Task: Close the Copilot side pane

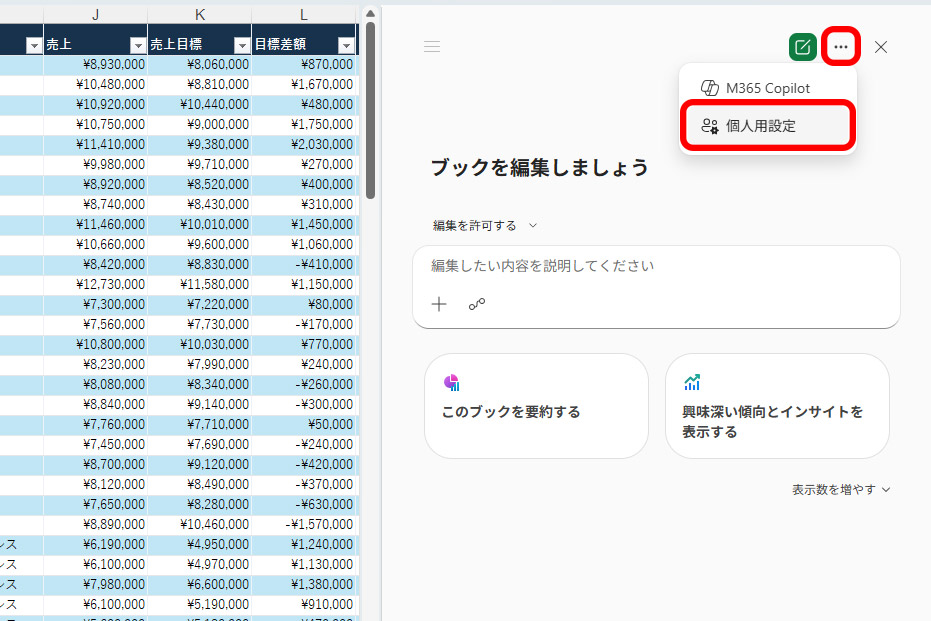Action: [881, 47]
